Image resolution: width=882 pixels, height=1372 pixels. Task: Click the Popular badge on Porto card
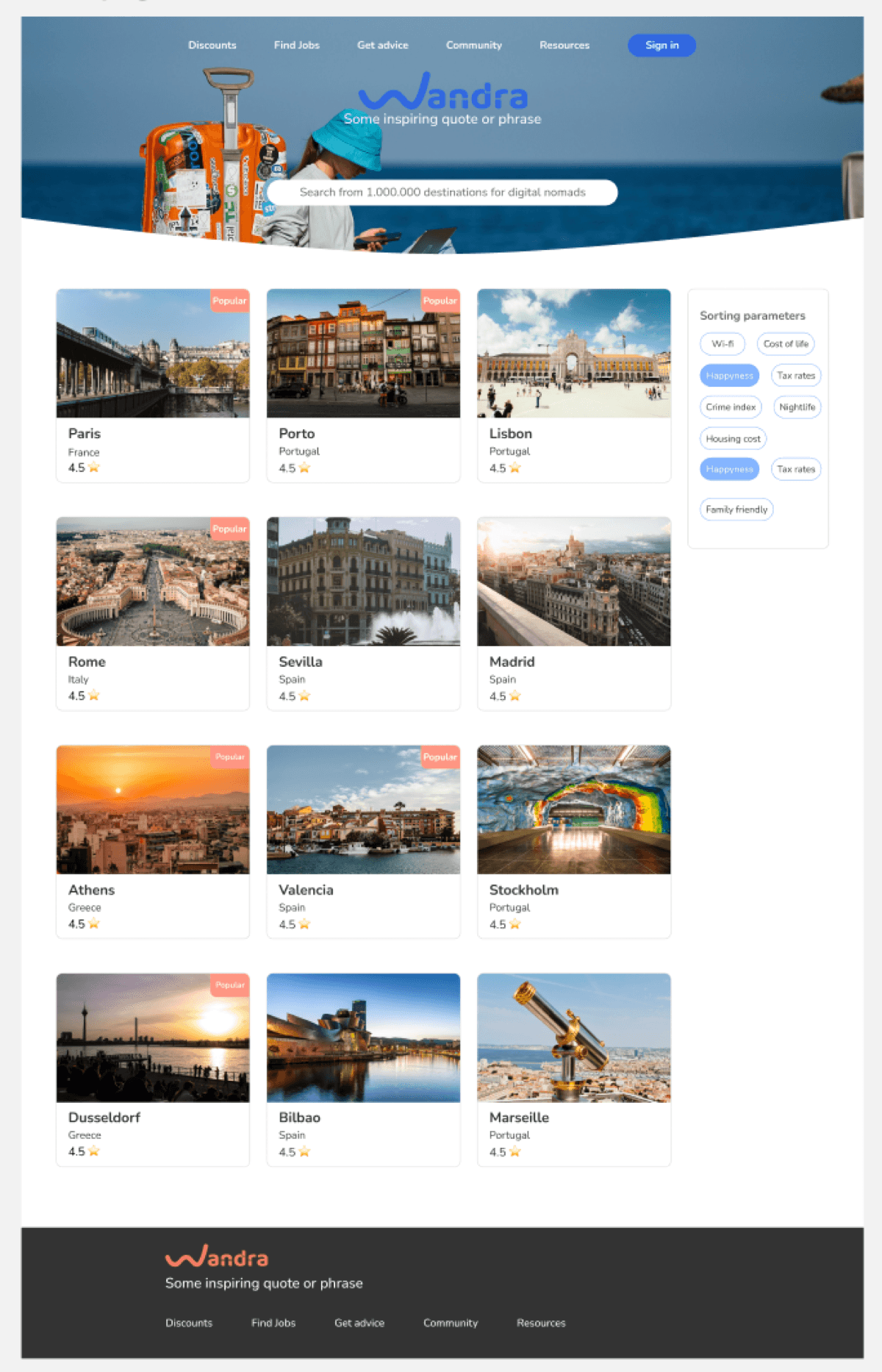tap(440, 301)
